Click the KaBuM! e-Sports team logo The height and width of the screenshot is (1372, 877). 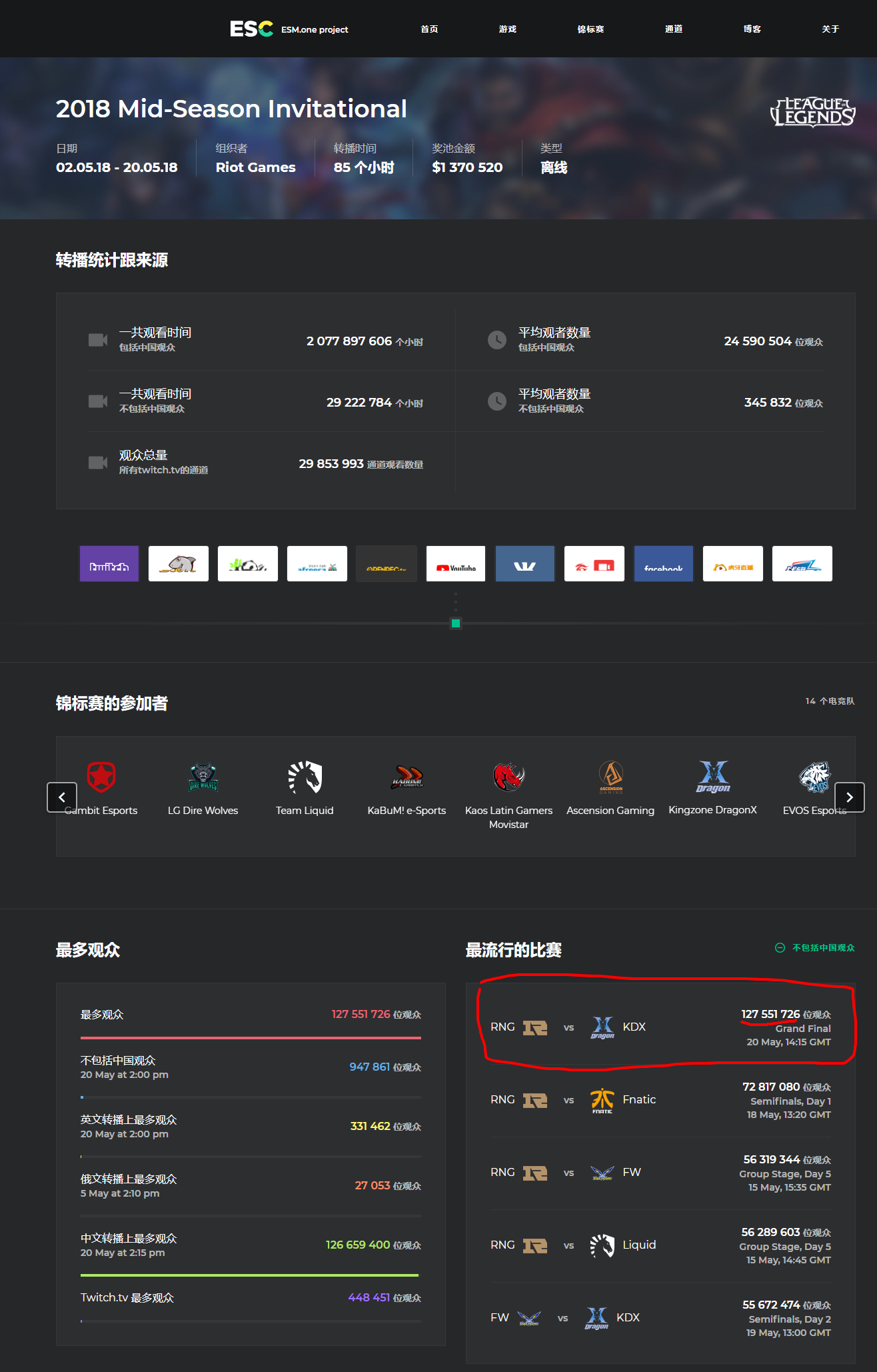coord(407,777)
